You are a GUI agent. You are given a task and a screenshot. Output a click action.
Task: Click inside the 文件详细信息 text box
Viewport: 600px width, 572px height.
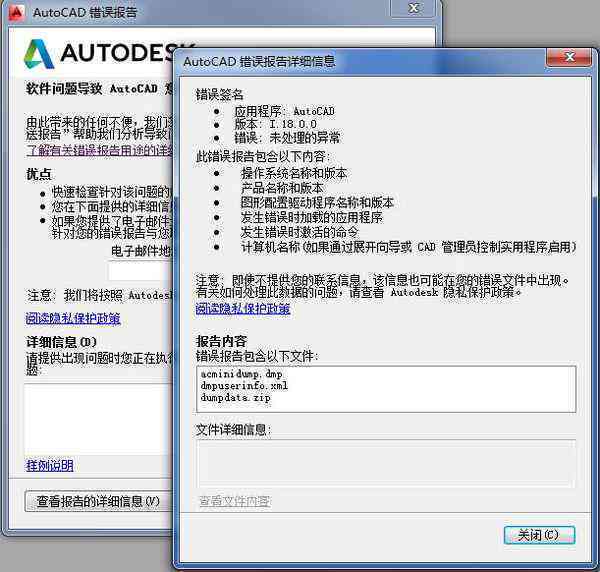386,463
